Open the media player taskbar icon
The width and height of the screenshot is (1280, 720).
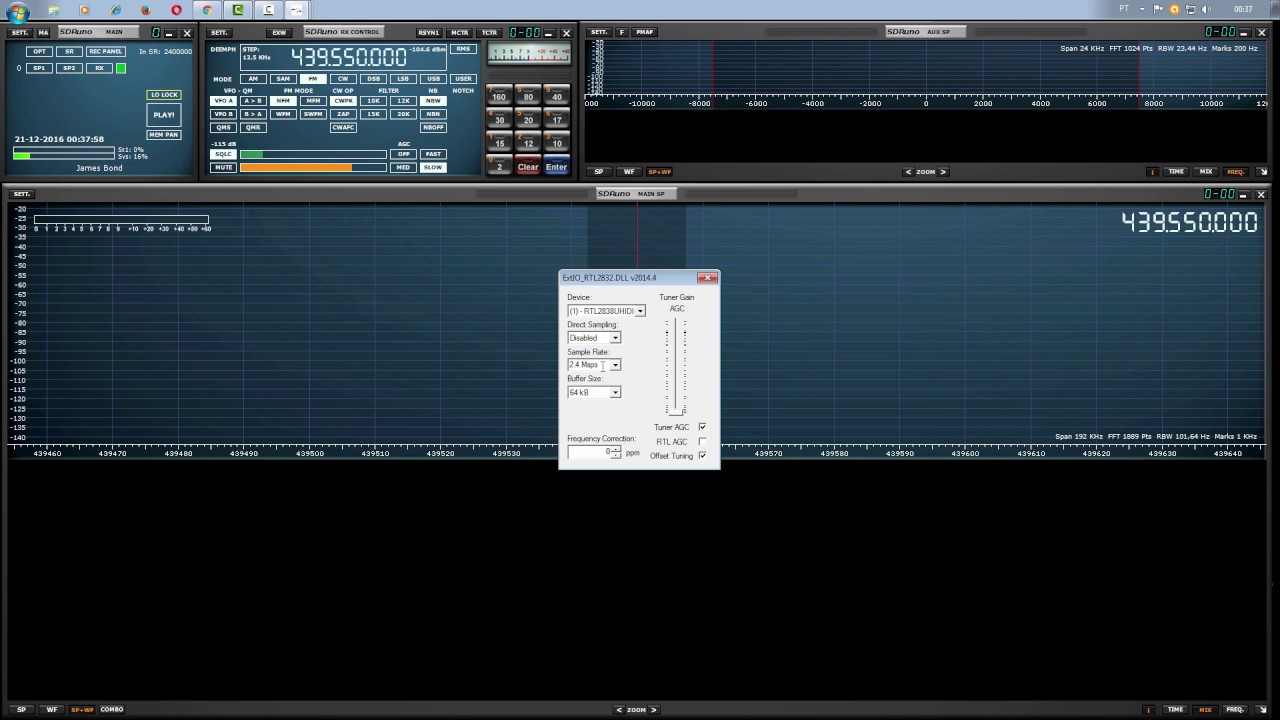click(84, 10)
